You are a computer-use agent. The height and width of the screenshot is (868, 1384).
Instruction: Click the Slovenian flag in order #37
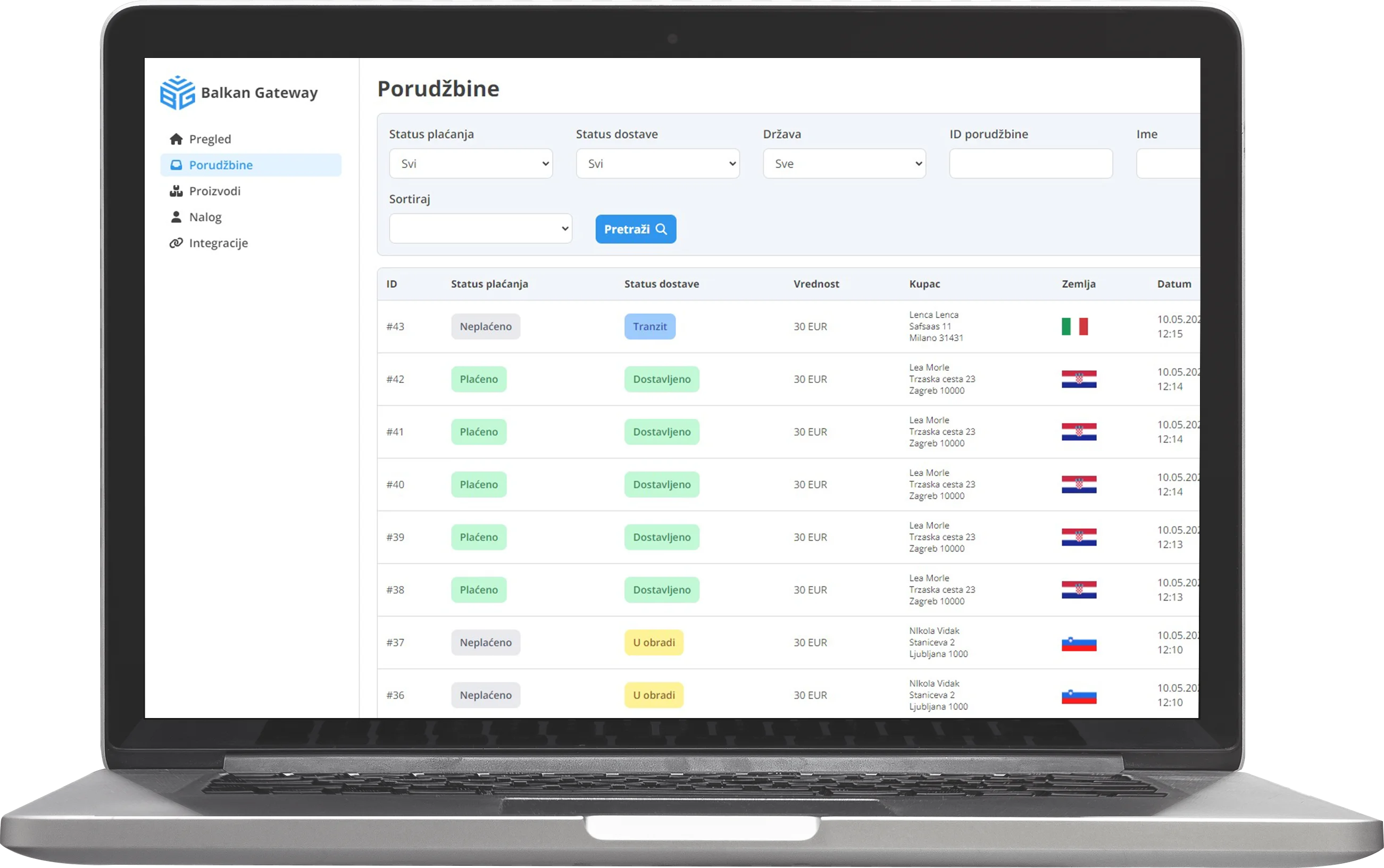click(x=1079, y=643)
